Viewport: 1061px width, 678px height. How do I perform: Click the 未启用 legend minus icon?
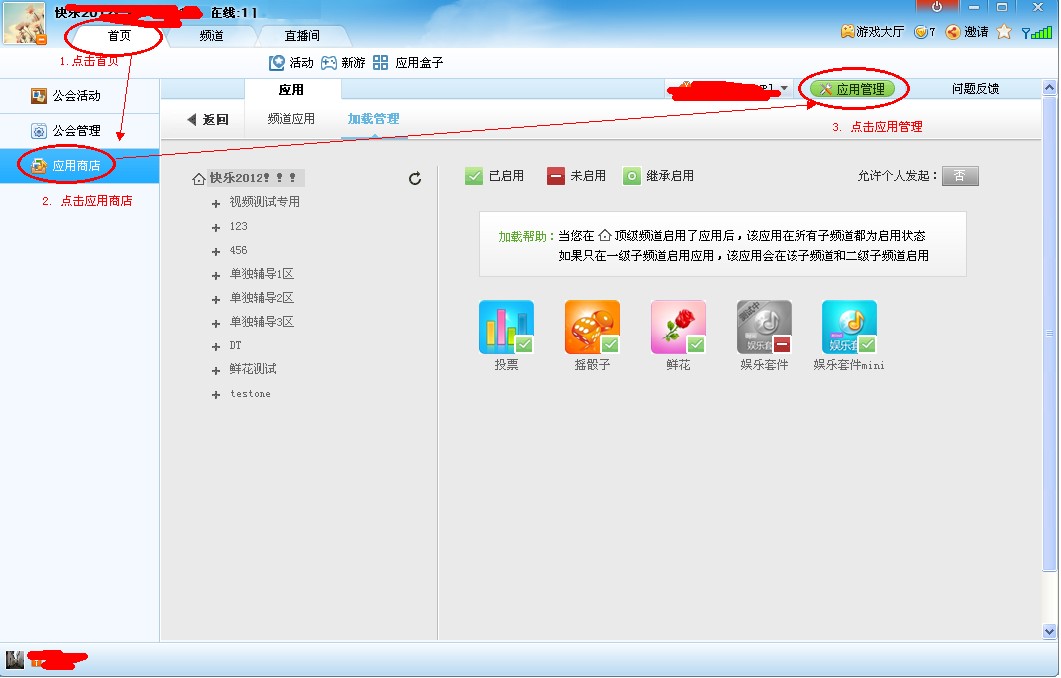point(556,177)
